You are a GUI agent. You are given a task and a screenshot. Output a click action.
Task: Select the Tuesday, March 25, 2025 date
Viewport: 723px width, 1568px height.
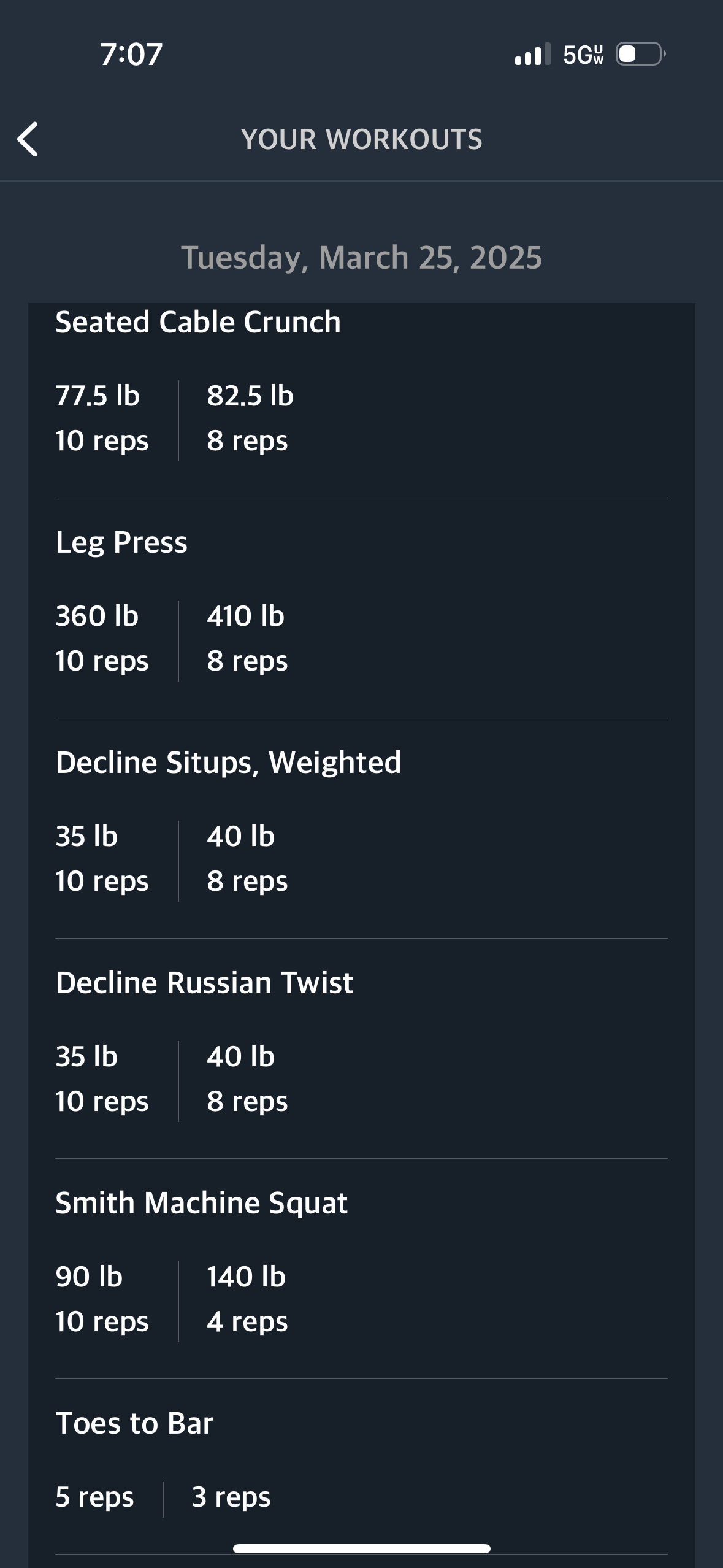pyautogui.click(x=361, y=257)
